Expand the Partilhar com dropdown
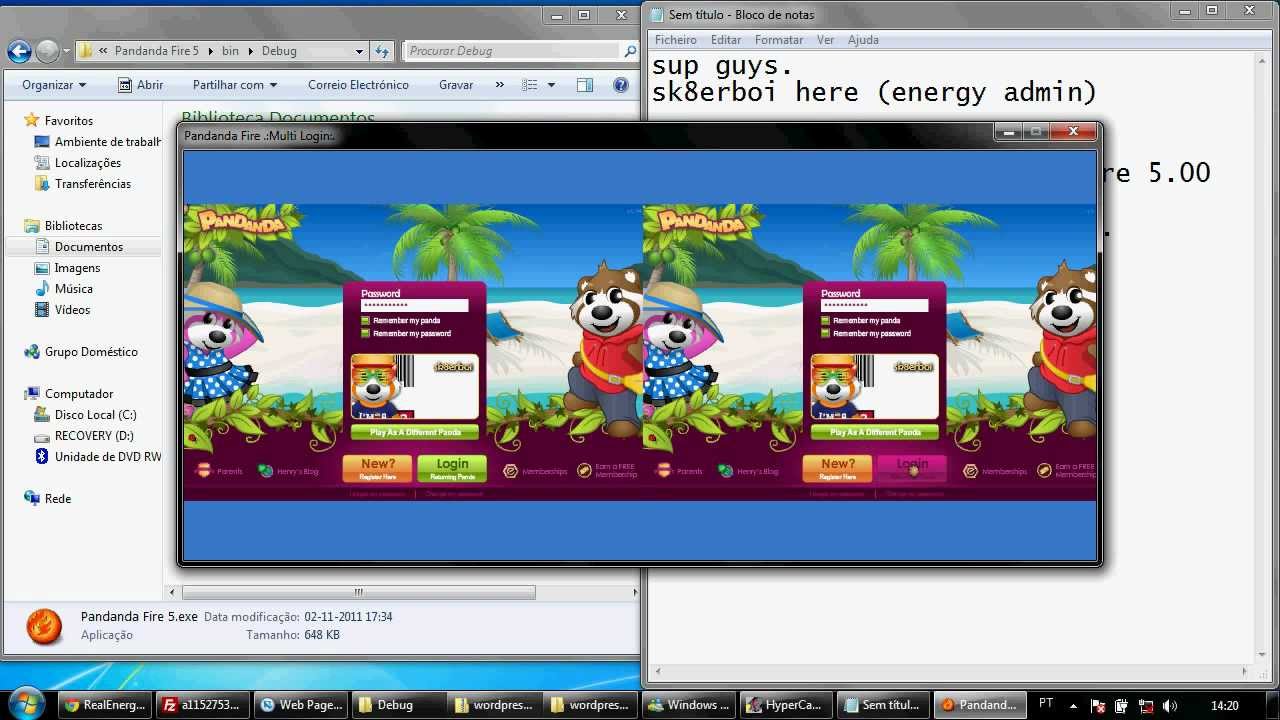Image resolution: width=1280 pixels, height=720 pixels. (235, 85)
